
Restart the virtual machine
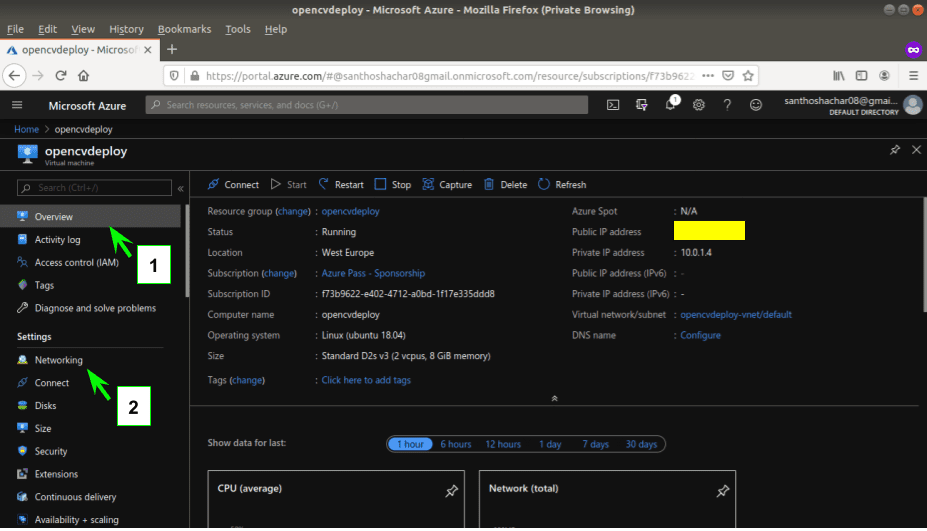pyautogui.click(x=341, y=184)
